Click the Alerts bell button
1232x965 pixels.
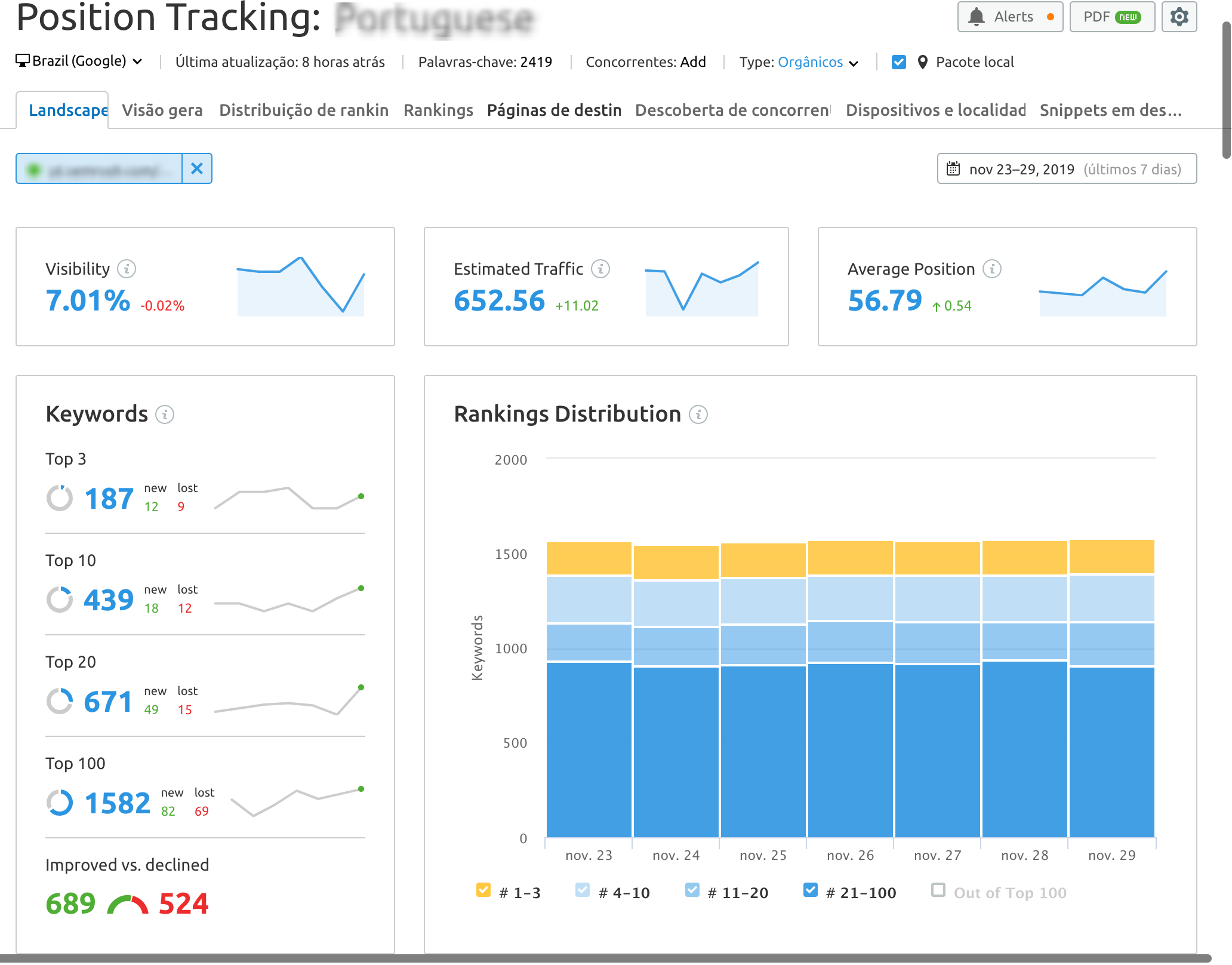(1010, 17)
